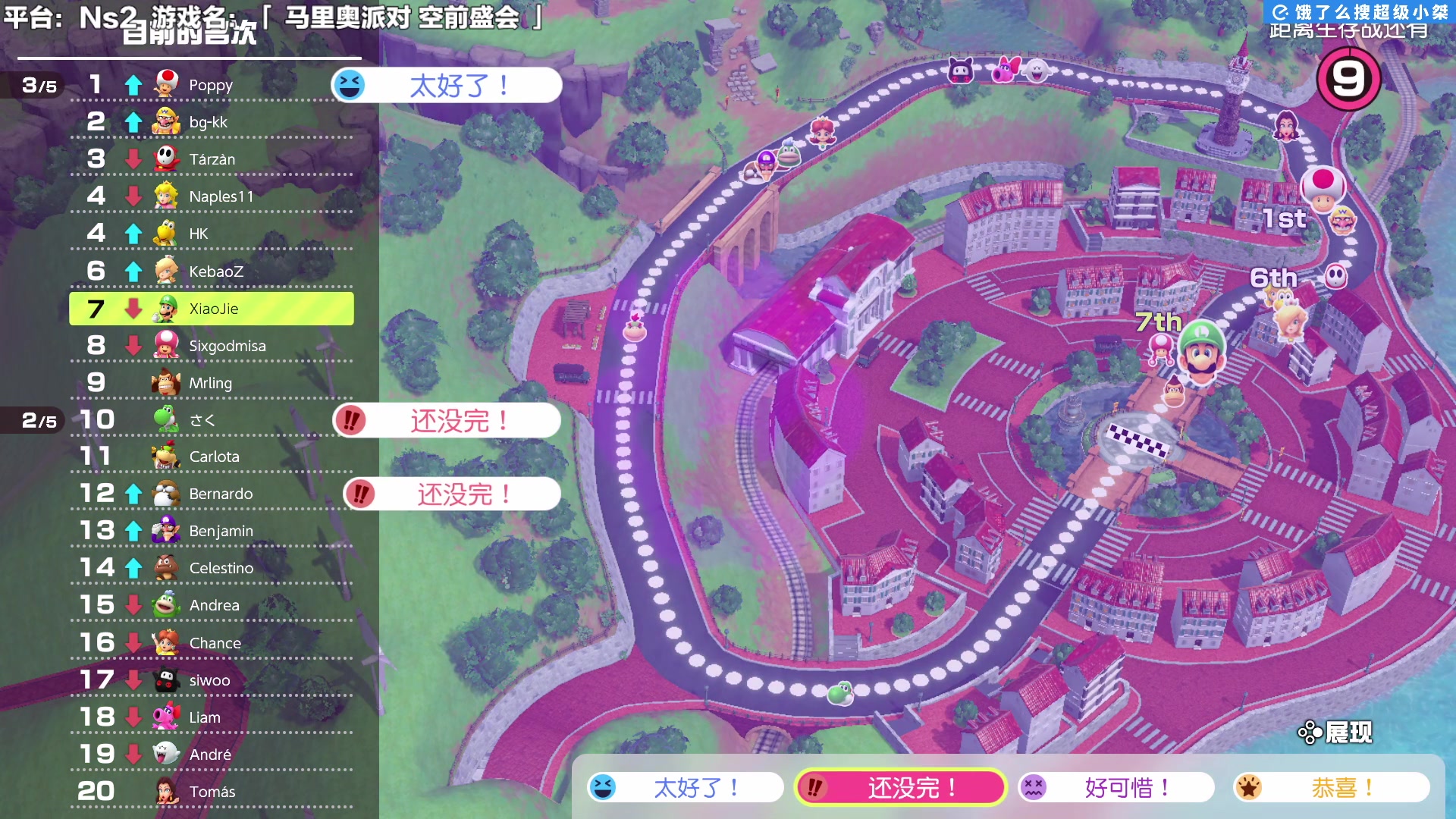The height and width of the screenshot is (819, 1456).
Task: Click the Pauline marker near the tower
Action: (1287, 125)
